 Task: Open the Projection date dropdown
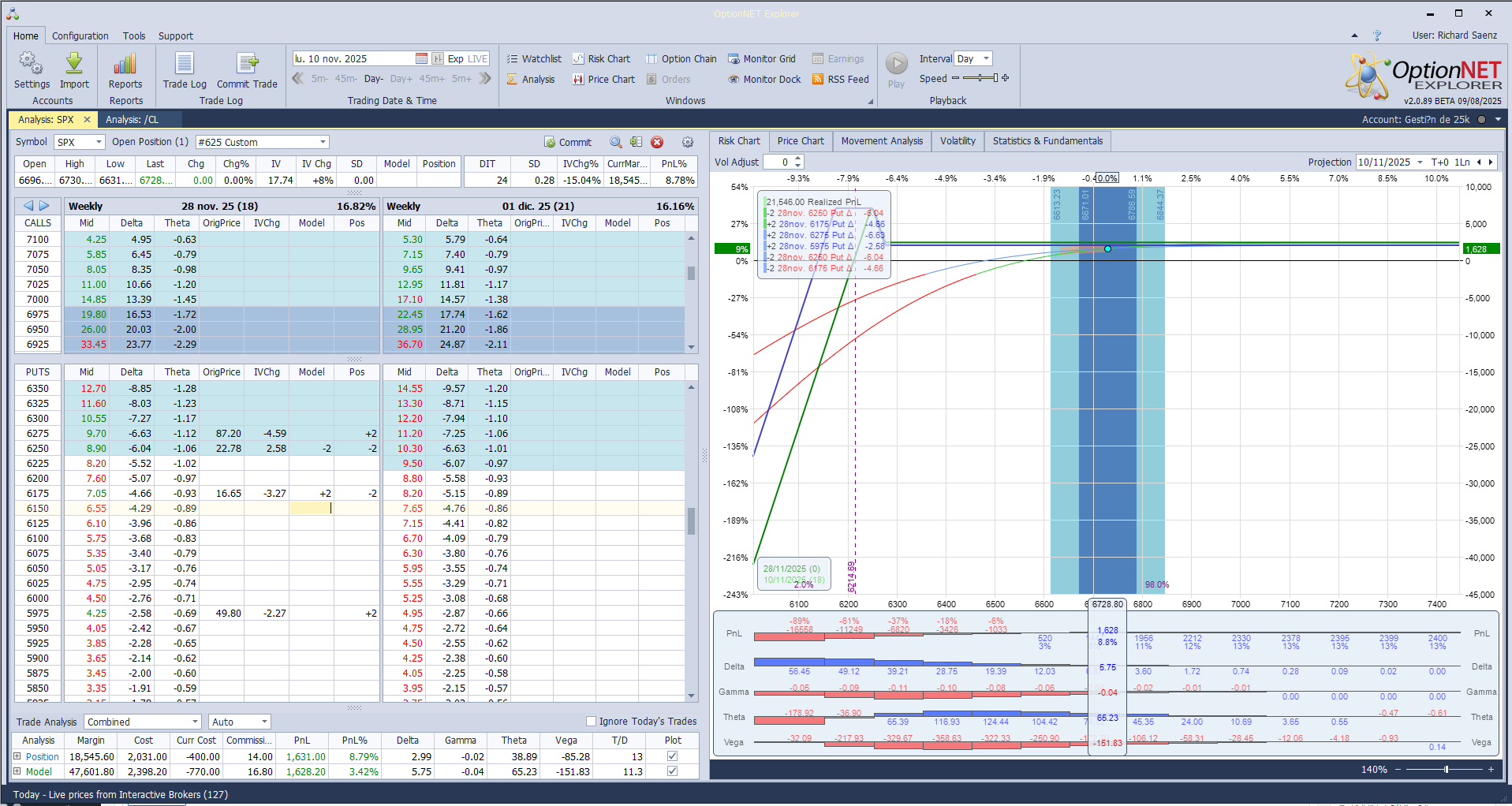(x=1420, y=162)
